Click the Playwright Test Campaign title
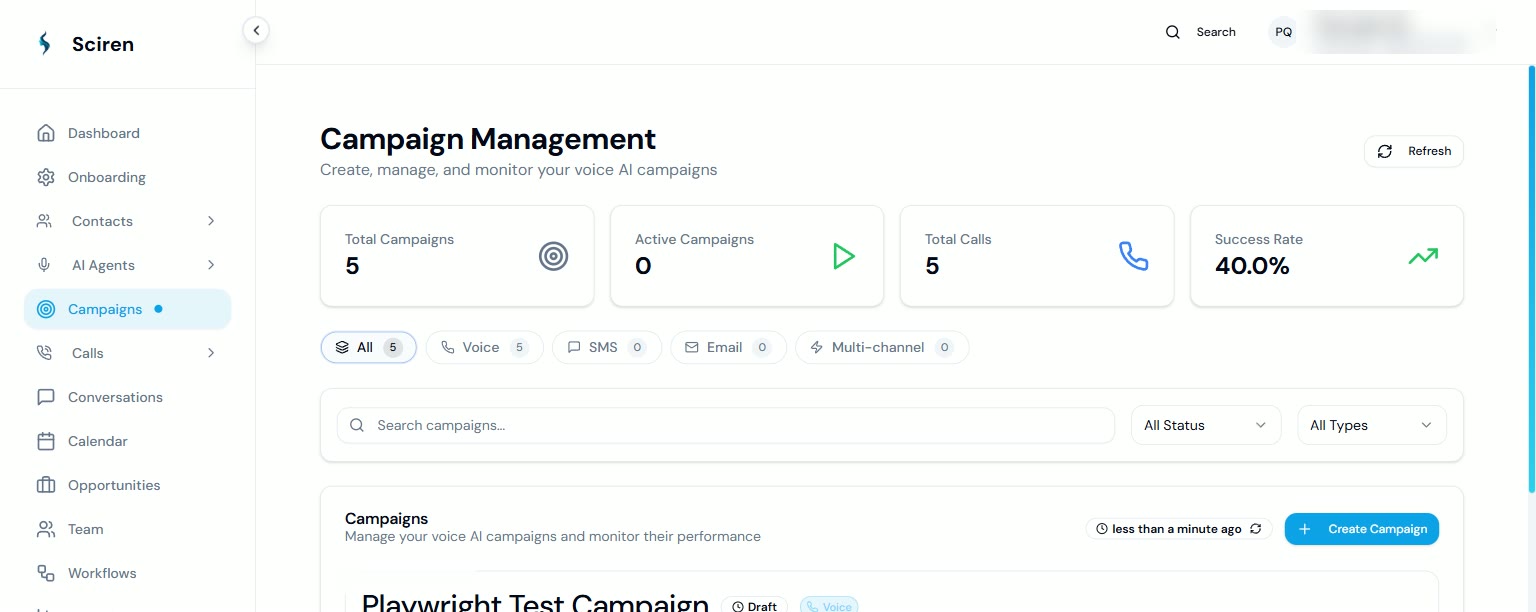 (x=535, y=603)
